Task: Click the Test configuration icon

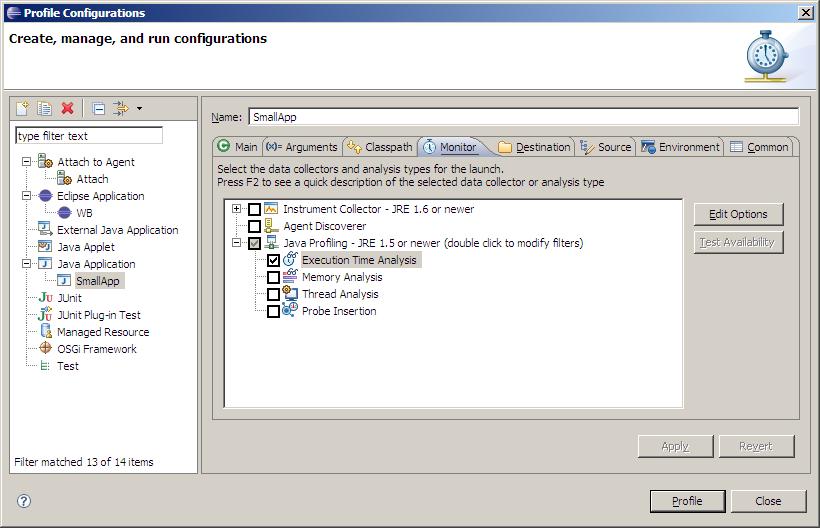Action: [x=45, y=365]
